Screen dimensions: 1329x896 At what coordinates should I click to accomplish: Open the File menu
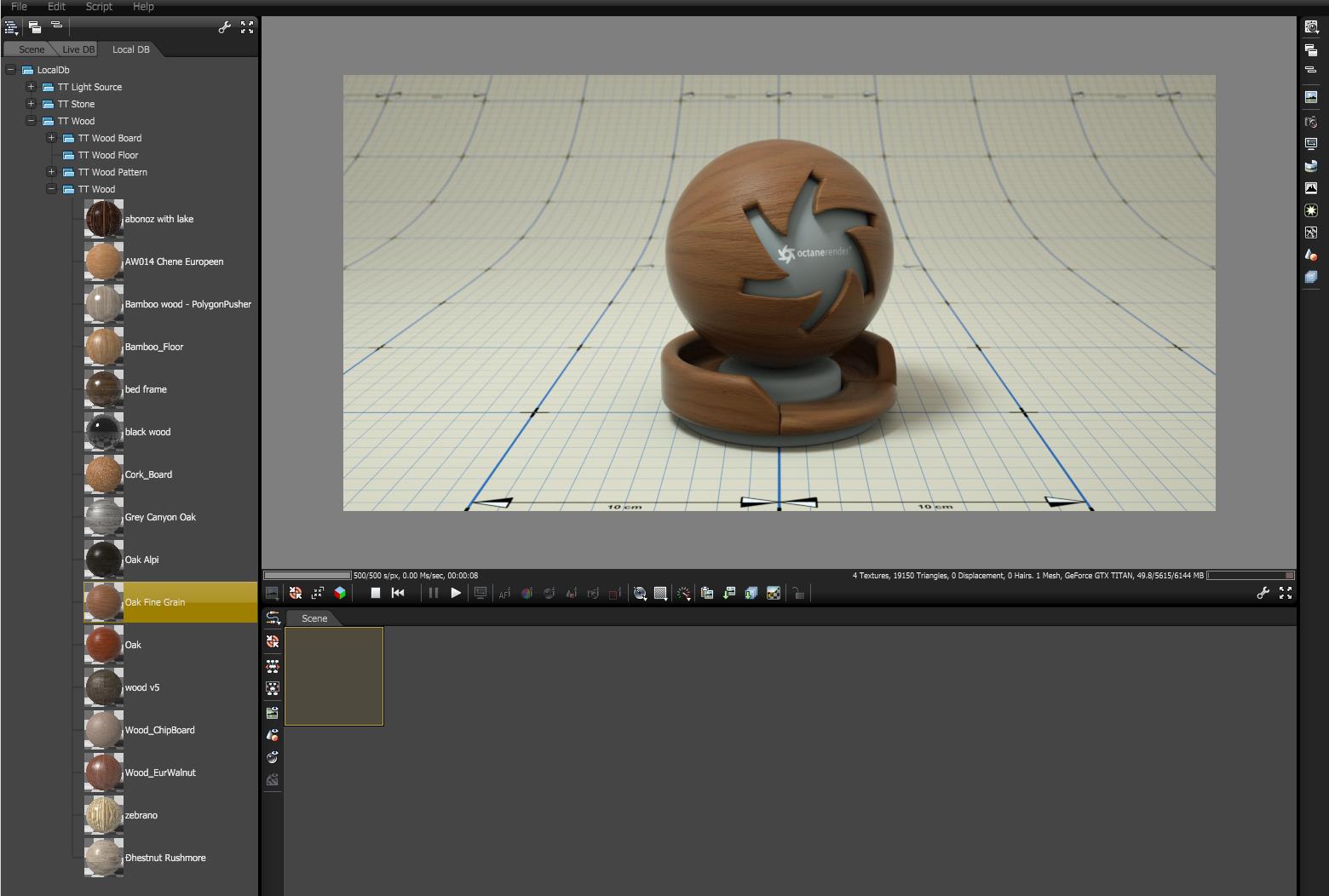click(x=19, y=6)
